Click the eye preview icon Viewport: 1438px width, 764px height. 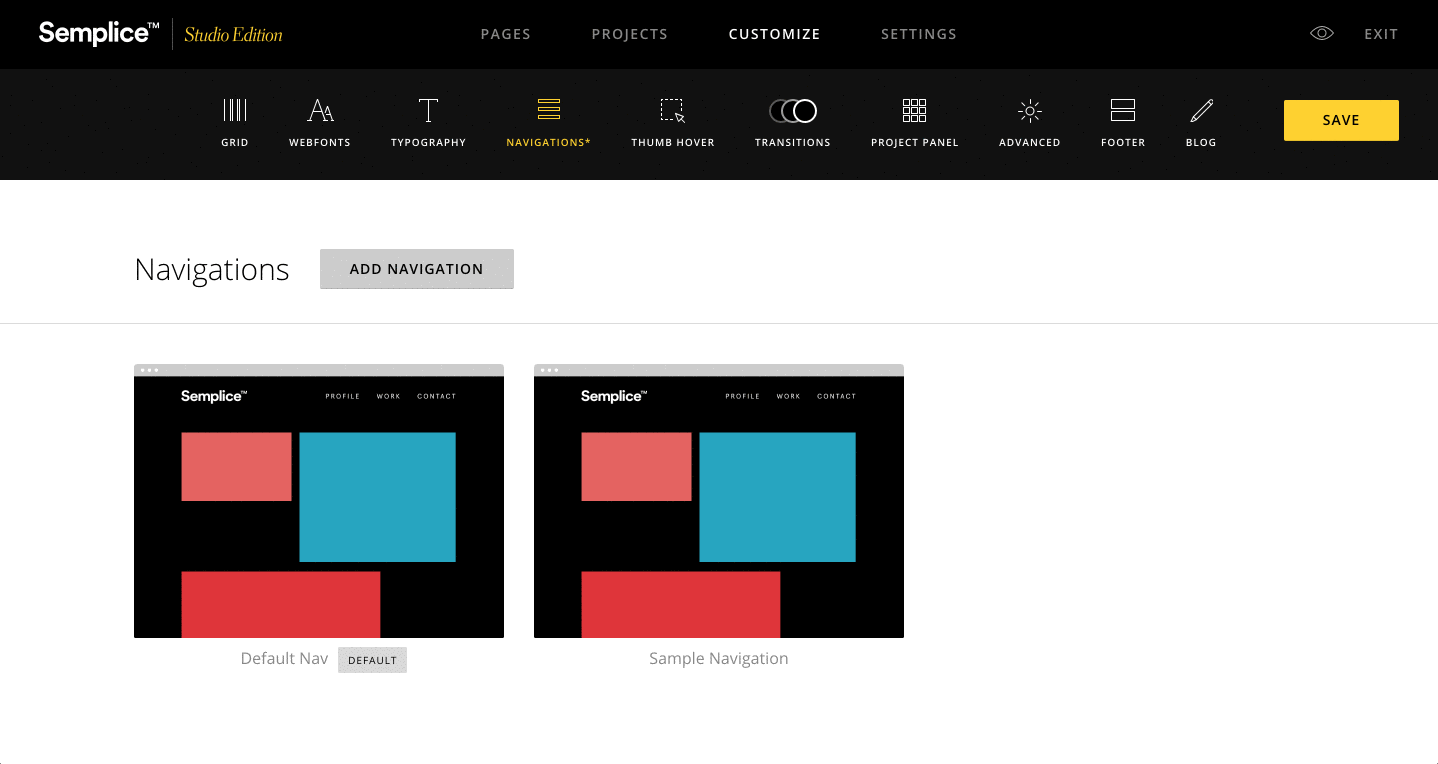tap(1321, 34)
